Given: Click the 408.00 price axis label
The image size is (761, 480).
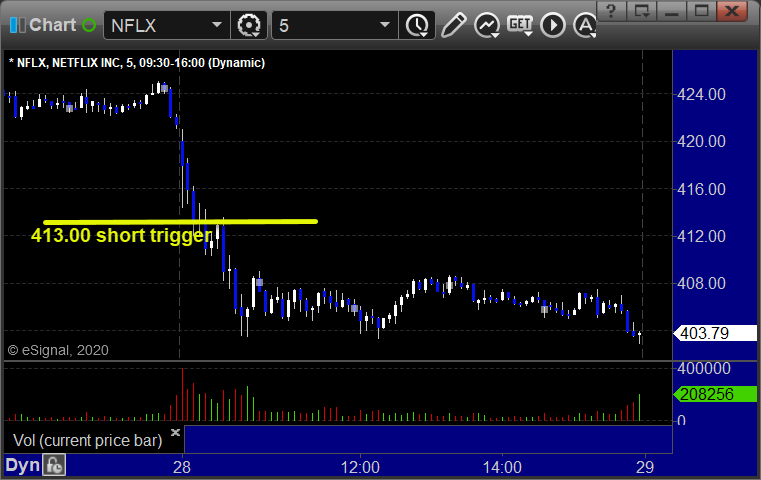Looking at the screenshot, I should (701, 283).
